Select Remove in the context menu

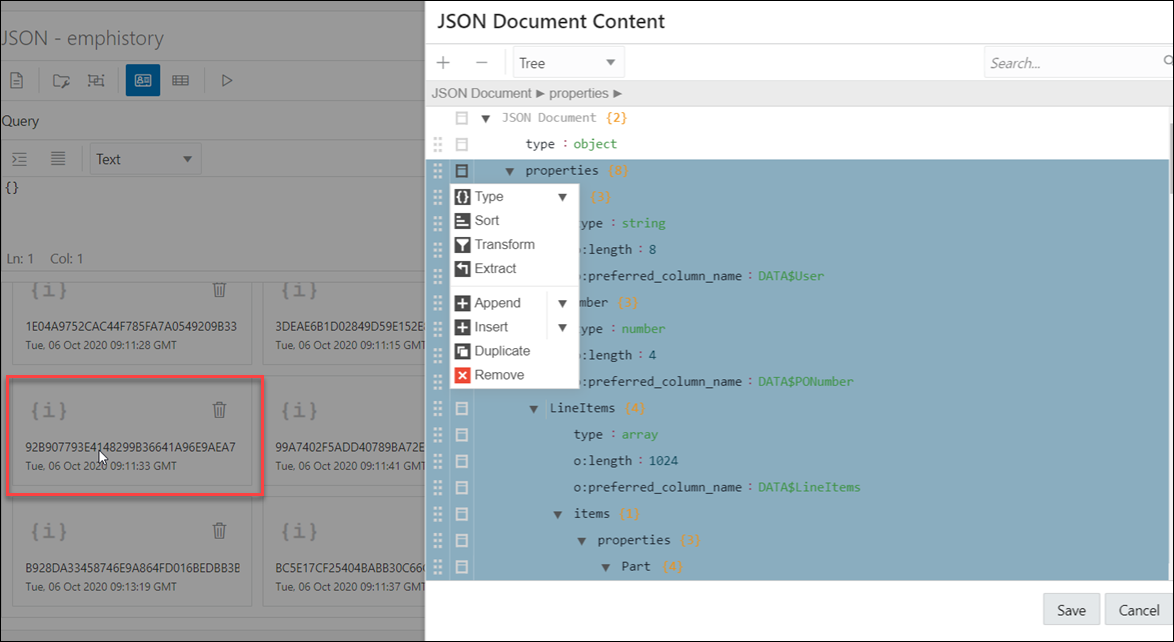[x=499, y=375]
